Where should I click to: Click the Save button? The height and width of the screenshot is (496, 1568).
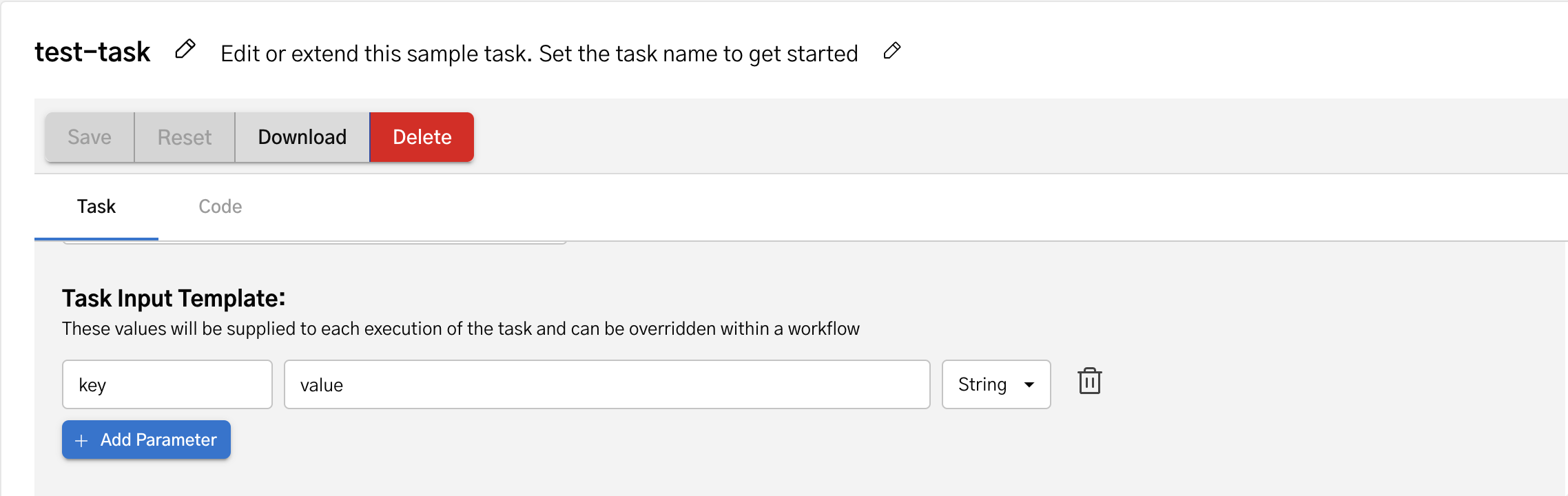pos(89,136)
